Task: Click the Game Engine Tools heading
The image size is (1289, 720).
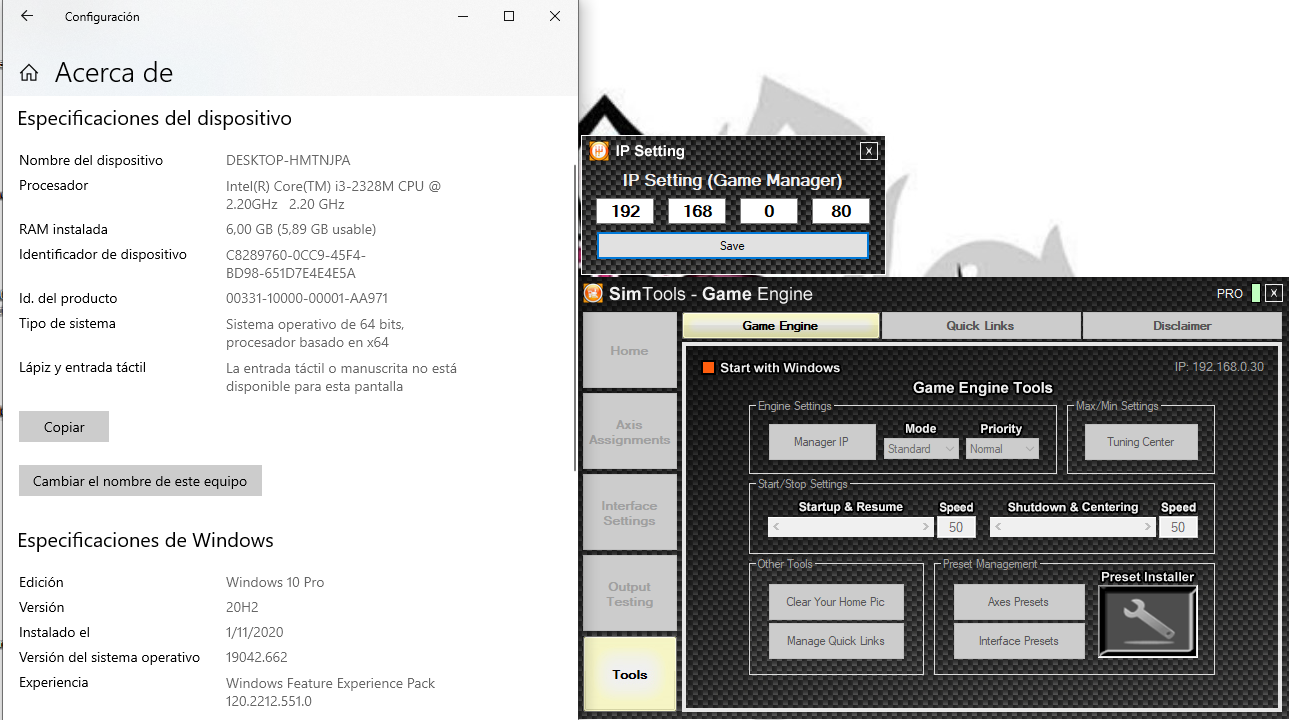Action: pos(982,388)
